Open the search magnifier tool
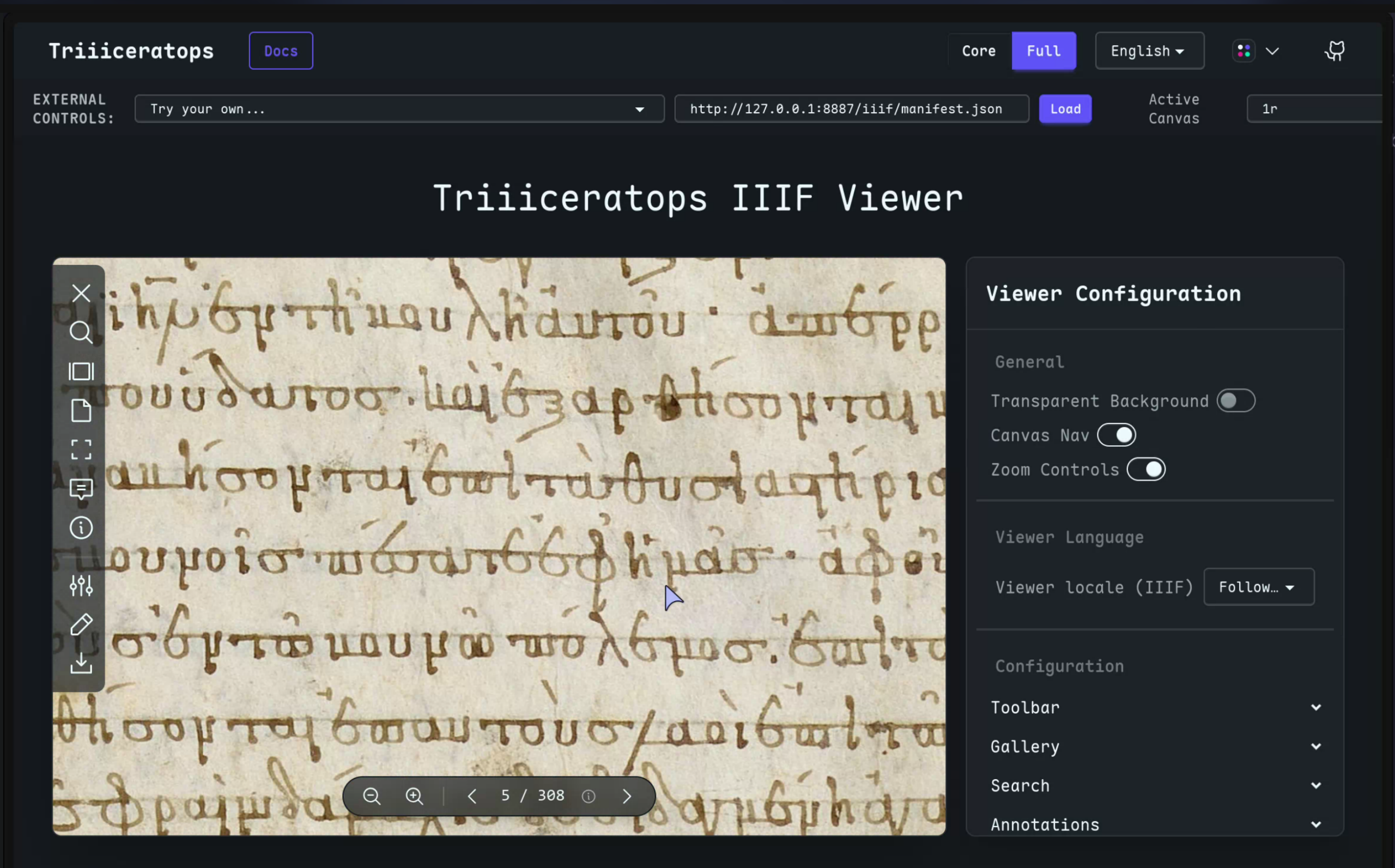The image size is (1395, 868). [81, 332]
